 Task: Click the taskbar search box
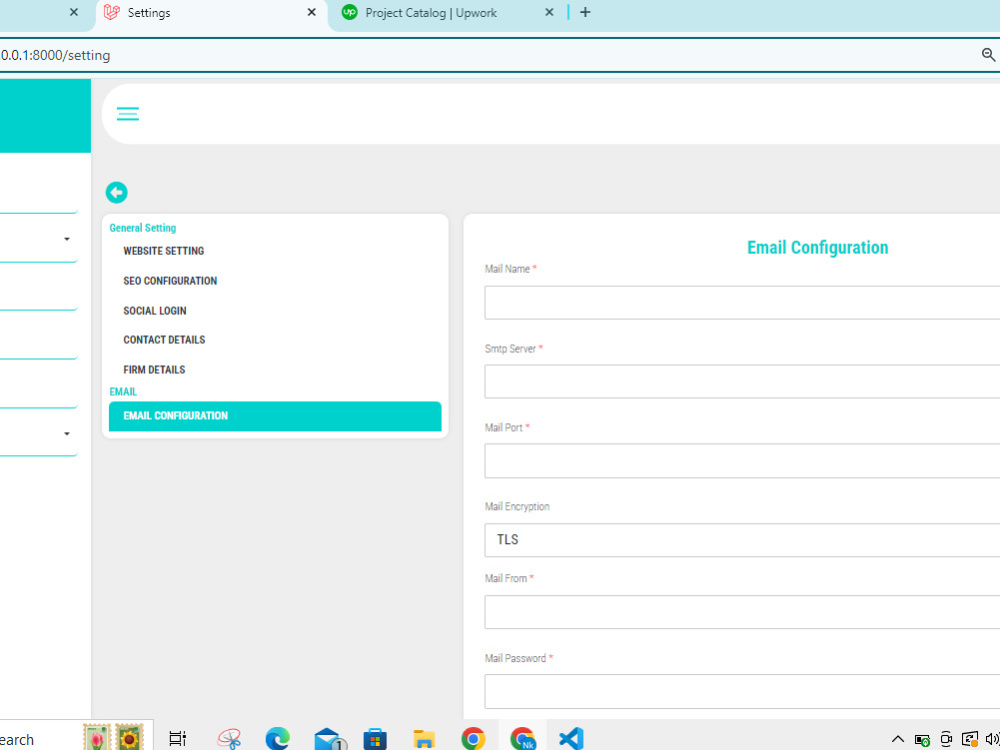[77, 737]
